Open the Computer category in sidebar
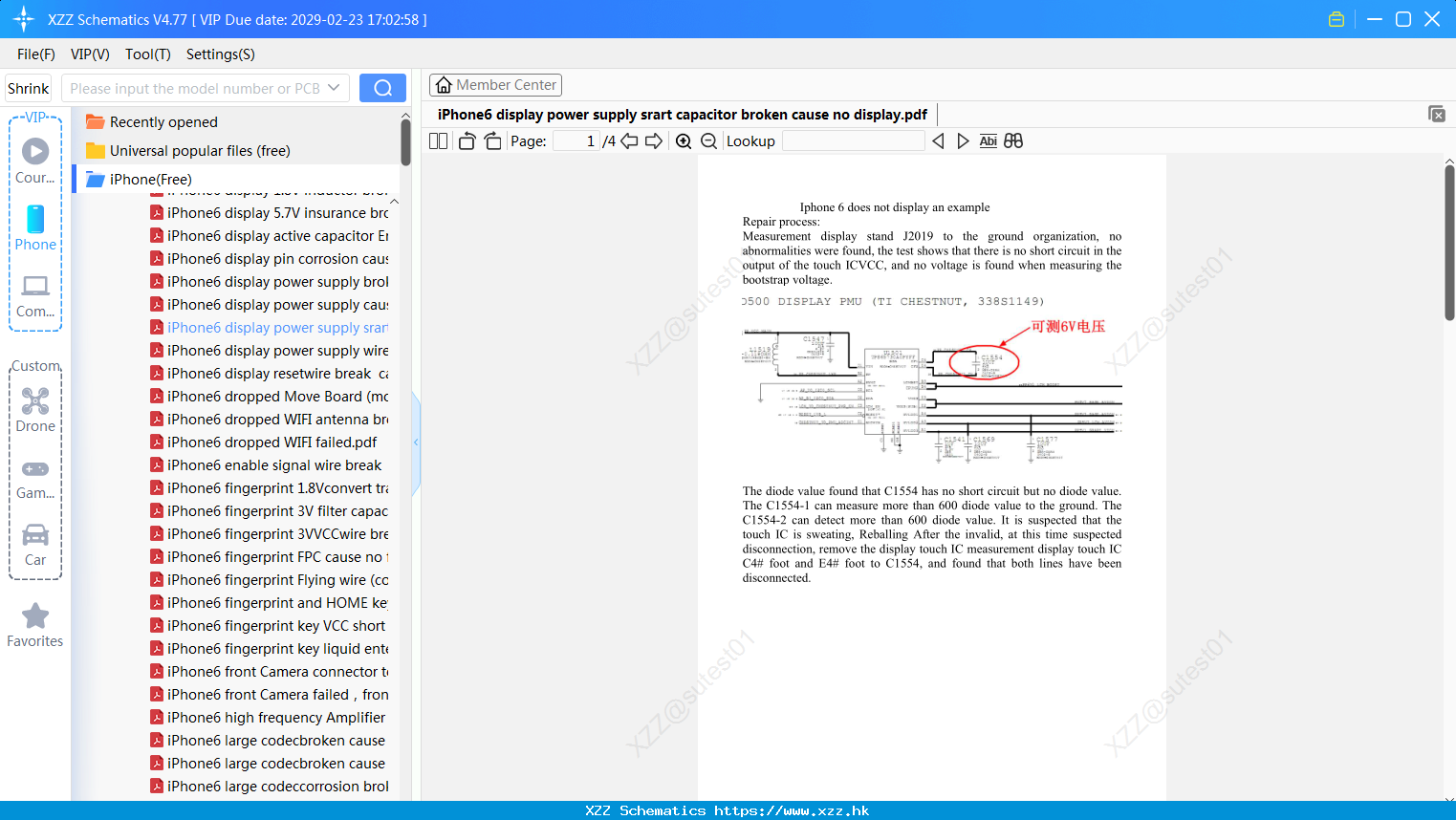 pos(35,296)
